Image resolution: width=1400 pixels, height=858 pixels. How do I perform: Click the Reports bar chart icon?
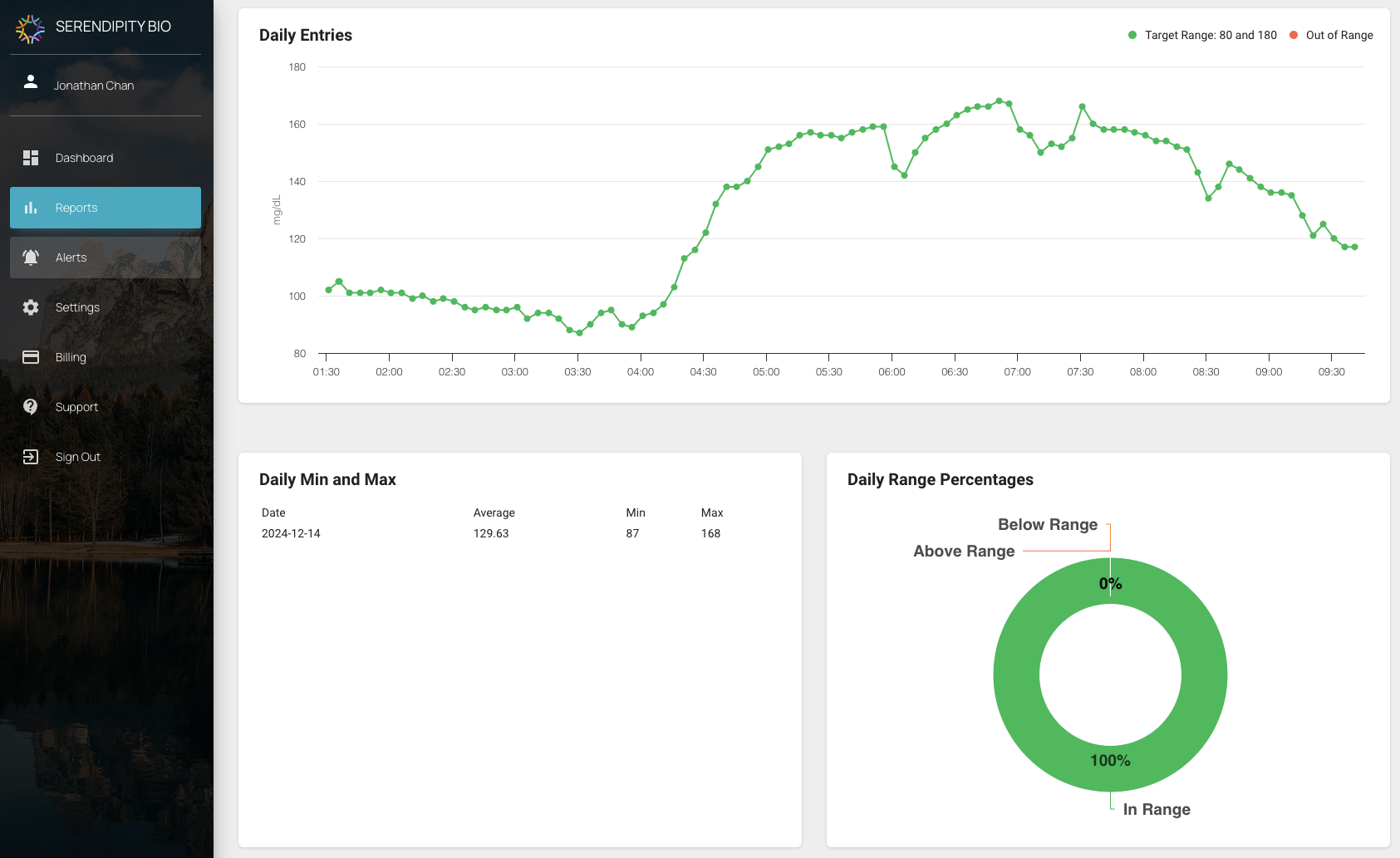click(31, 208)
